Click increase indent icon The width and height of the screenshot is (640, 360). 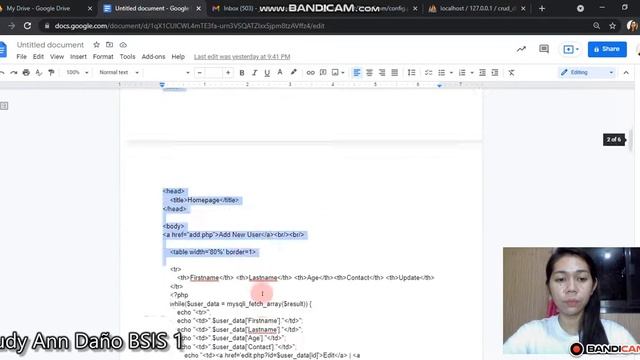point(495,73)
